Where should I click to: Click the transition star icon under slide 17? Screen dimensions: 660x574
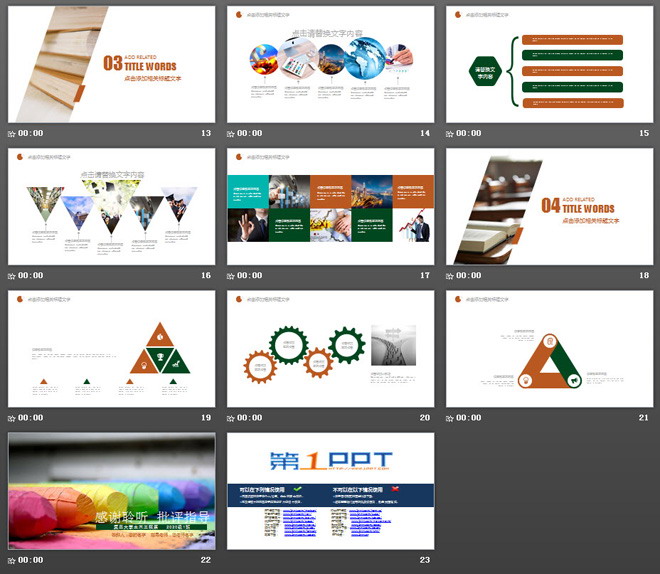[232, 275]
